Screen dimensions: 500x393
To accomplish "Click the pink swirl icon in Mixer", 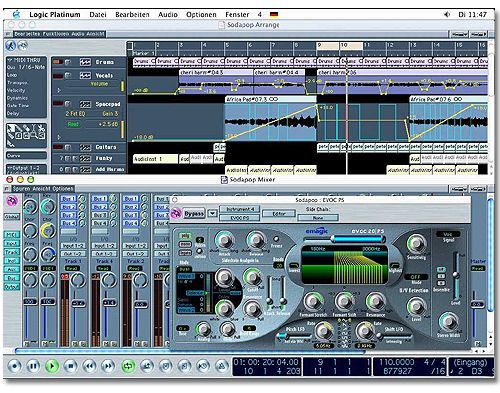I will click(12, 201).
